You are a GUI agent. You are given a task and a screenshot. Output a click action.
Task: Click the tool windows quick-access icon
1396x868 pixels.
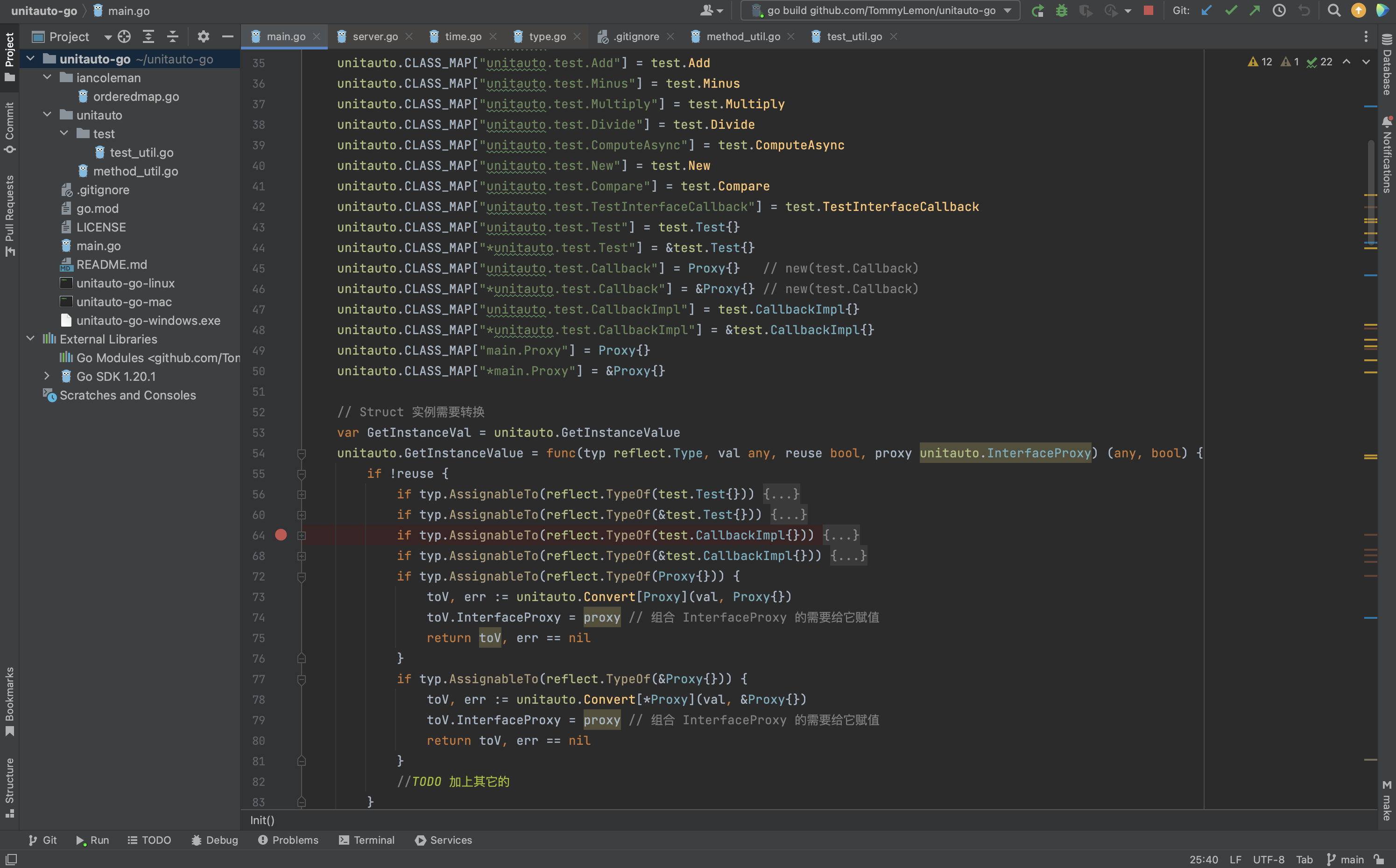click(x=11, y=860)
